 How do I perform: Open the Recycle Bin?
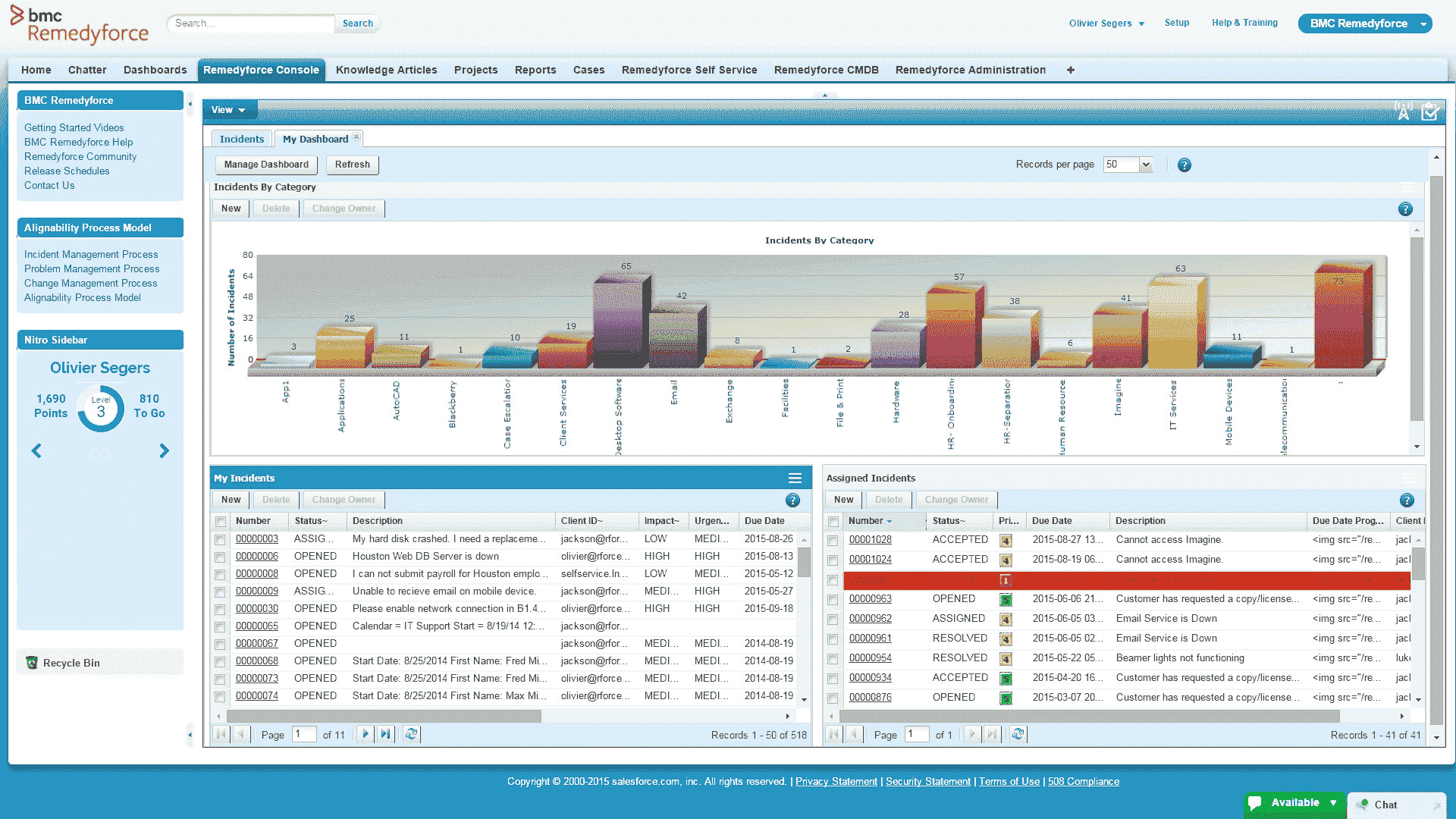click(x=71, y=663)
